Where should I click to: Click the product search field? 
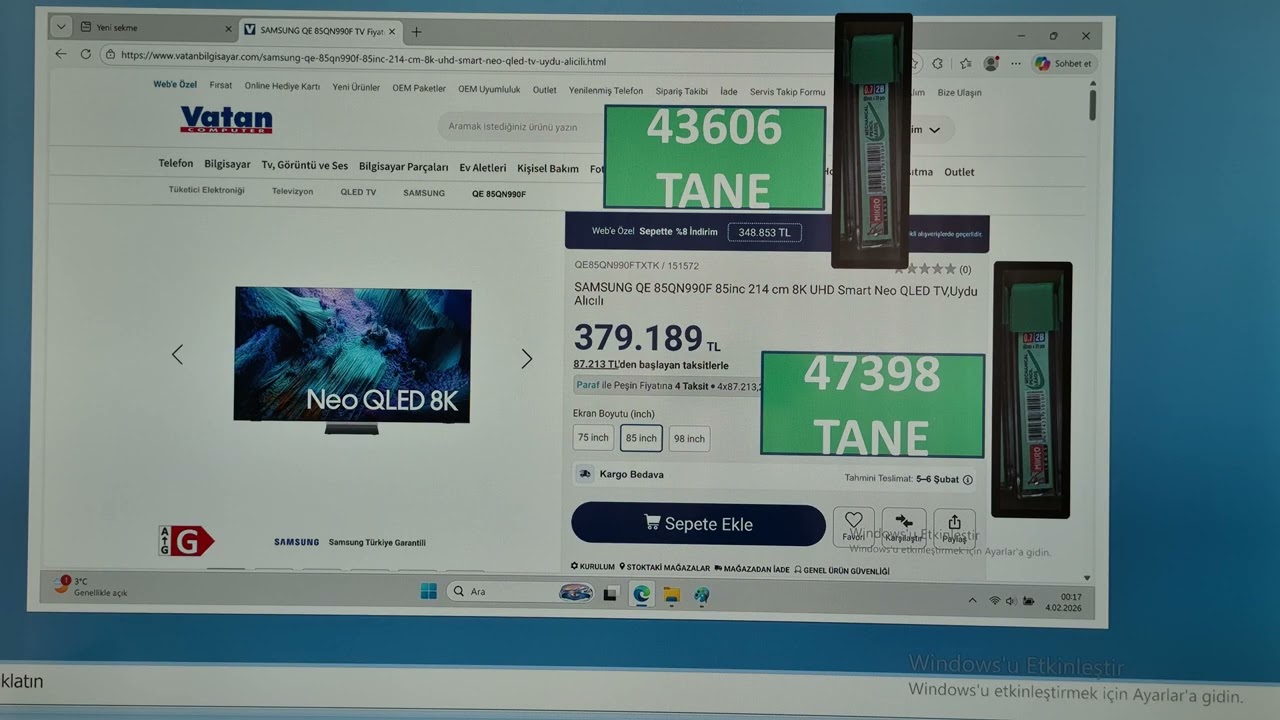(x=520, y=127)
